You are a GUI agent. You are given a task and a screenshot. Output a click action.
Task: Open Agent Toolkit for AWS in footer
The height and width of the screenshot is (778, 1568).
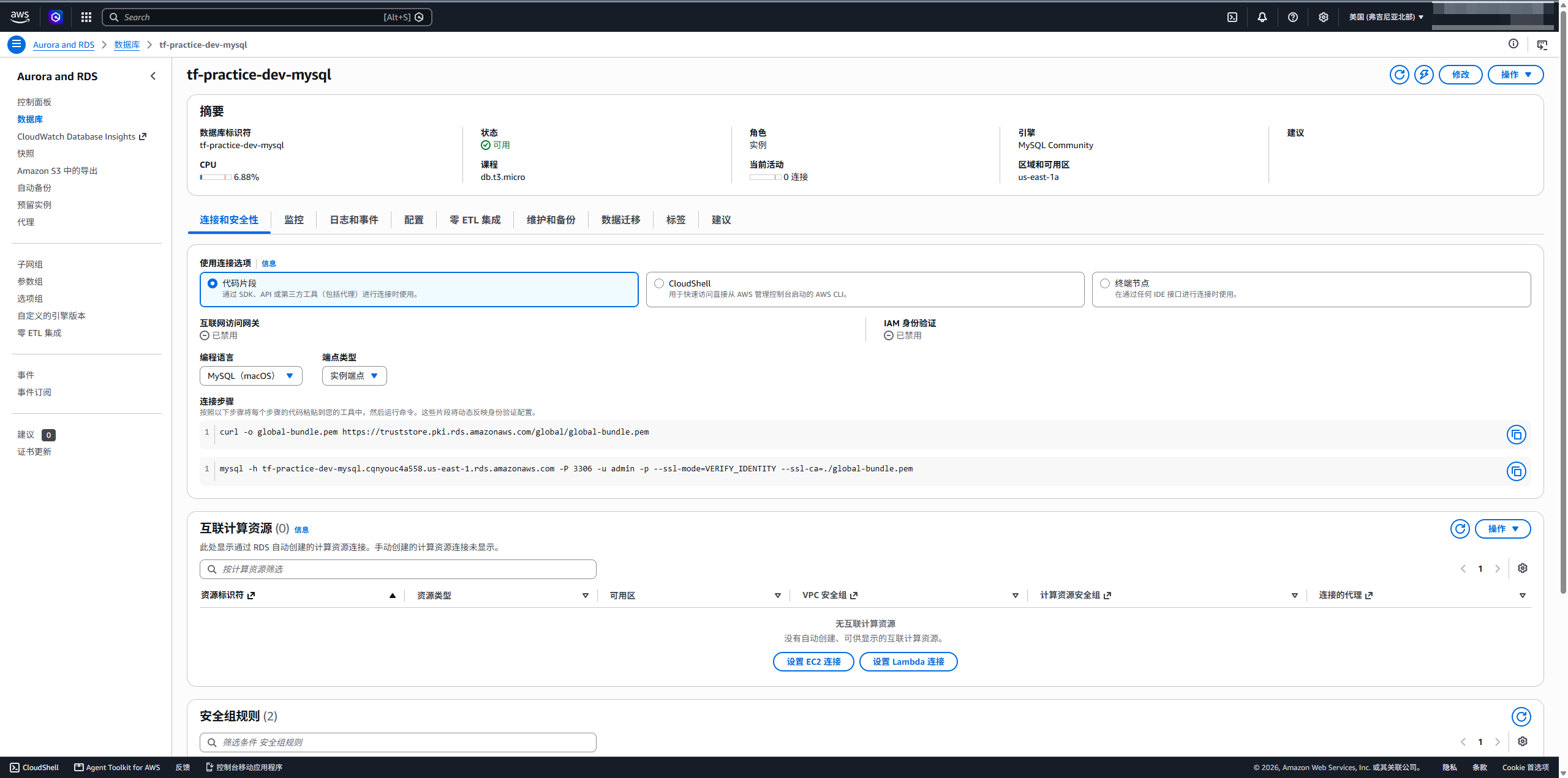click(117, 768)
